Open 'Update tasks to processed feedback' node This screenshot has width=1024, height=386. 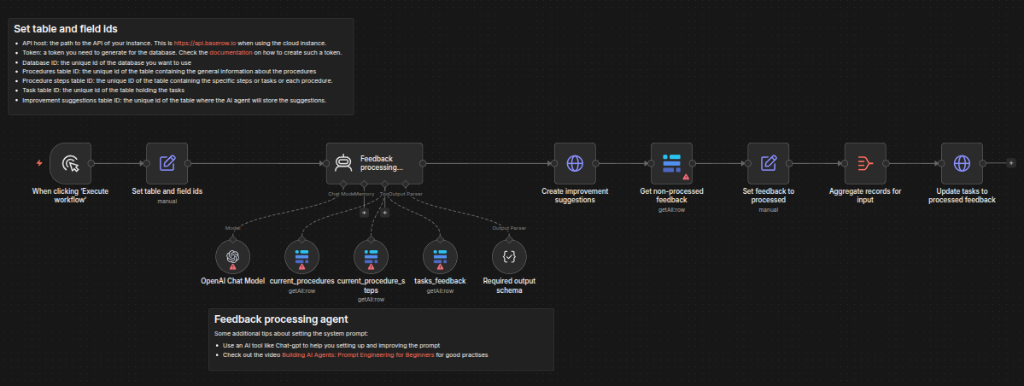pyautogui.click(x=961, y=163)
